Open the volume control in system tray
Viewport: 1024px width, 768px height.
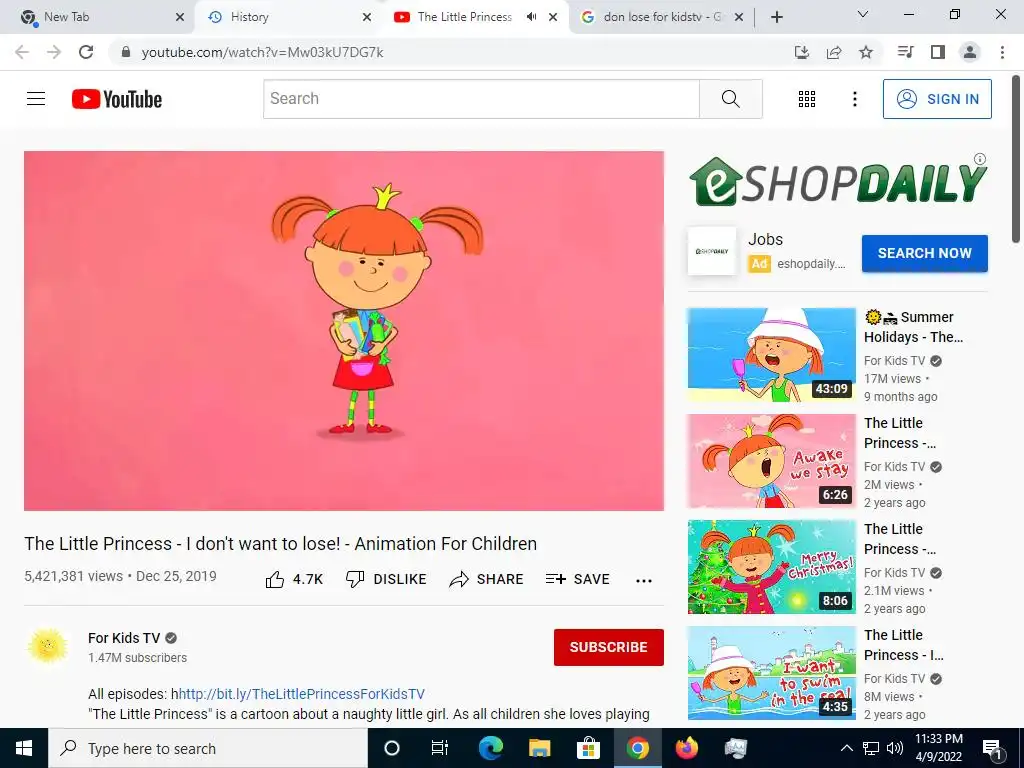(895, 748)
